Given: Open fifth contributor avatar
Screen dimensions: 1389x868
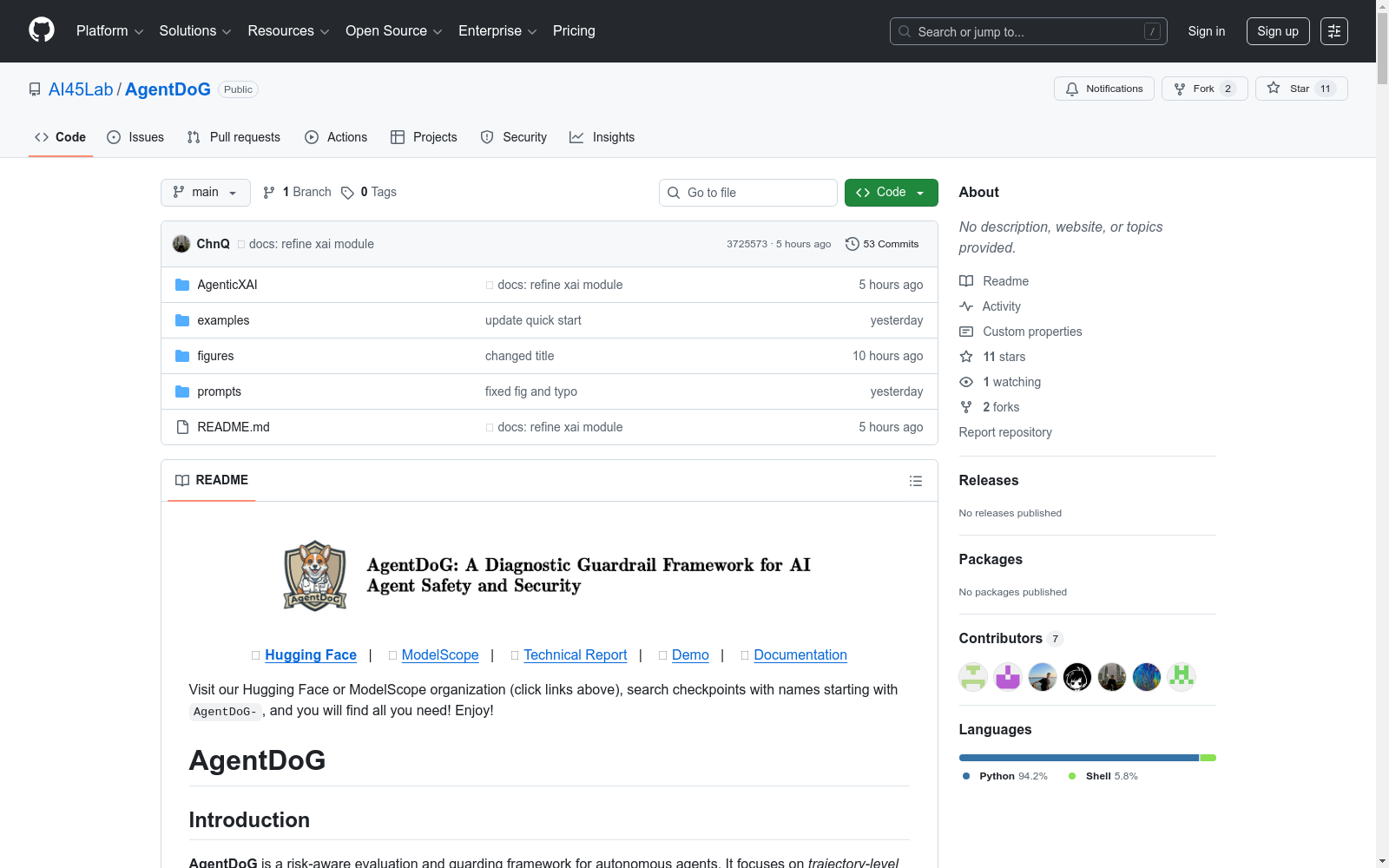Looking at the screenshot, I should click(1112, 677).
